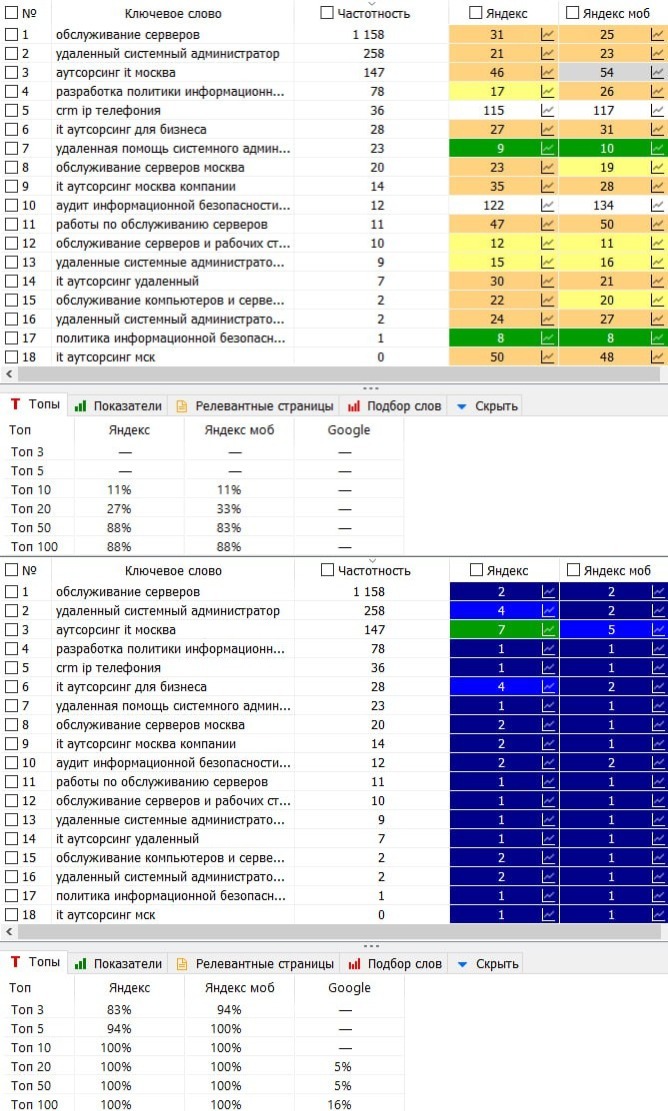Open the chart icon beside green Yandex rank 7
The width and height of the screenshot is (668, 1111).
[547, 630]
